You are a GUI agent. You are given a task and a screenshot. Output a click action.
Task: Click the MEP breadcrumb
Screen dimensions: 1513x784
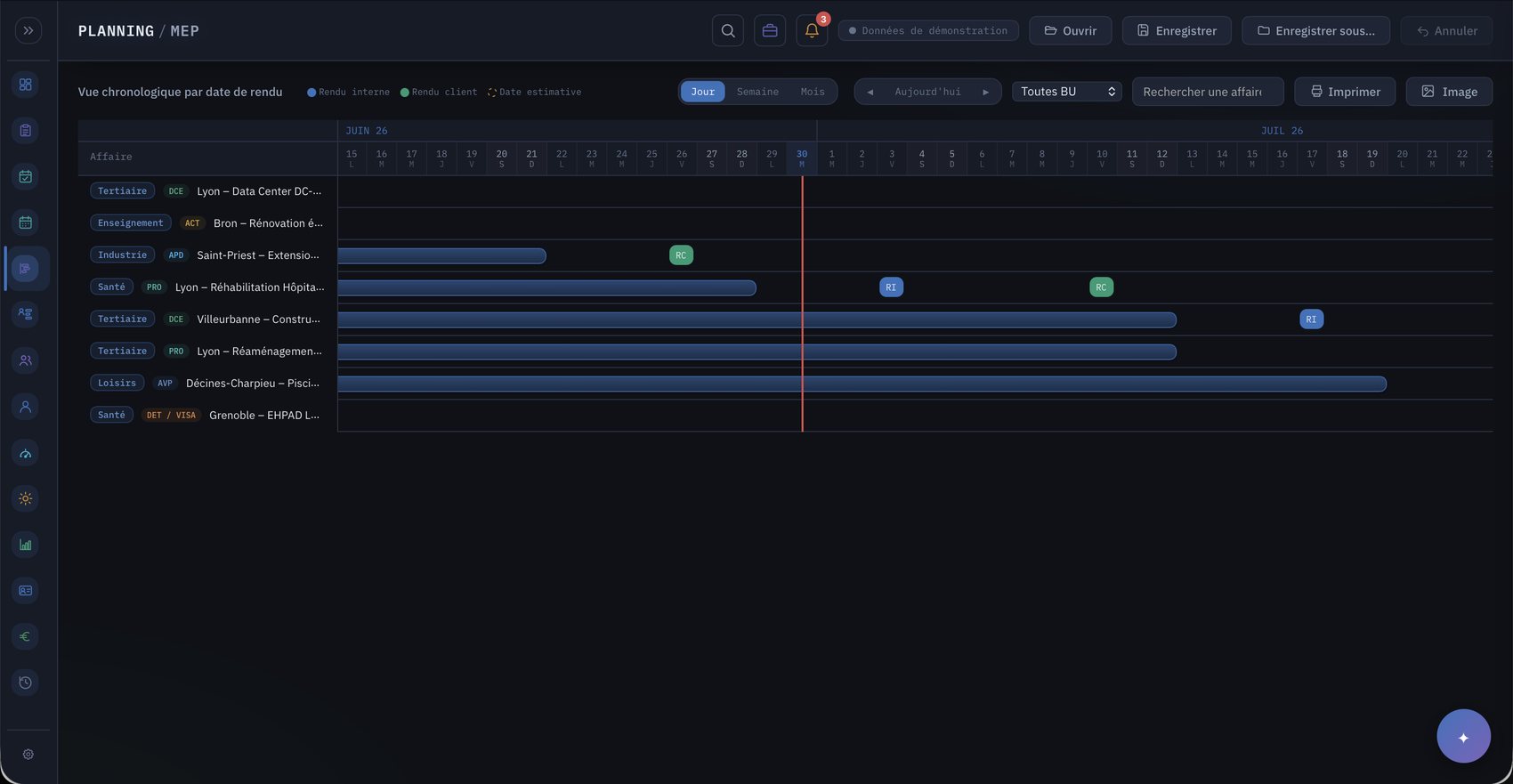coord(185,31)
